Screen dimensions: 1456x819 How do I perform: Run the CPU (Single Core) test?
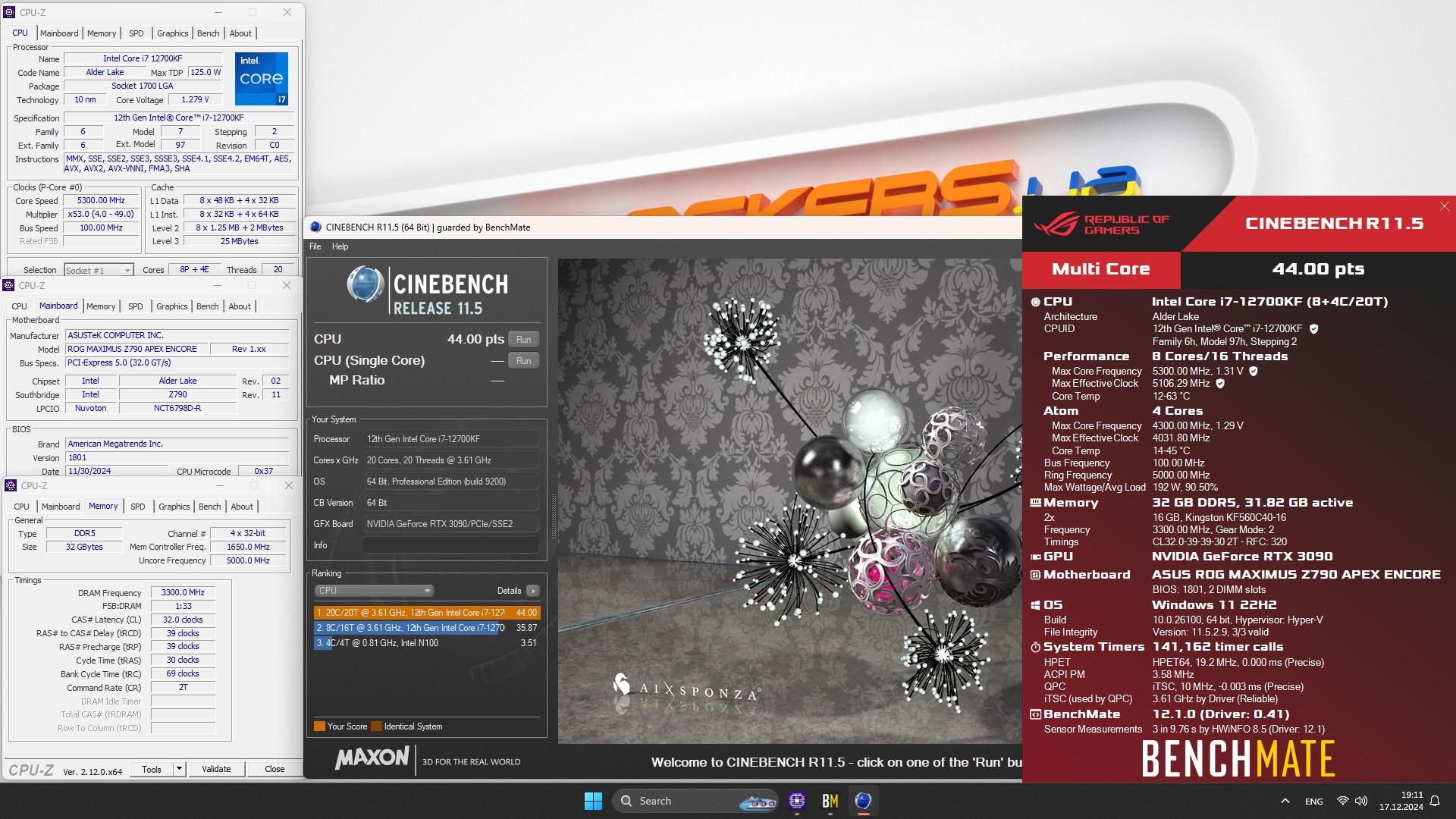click(x=523, y=361)
